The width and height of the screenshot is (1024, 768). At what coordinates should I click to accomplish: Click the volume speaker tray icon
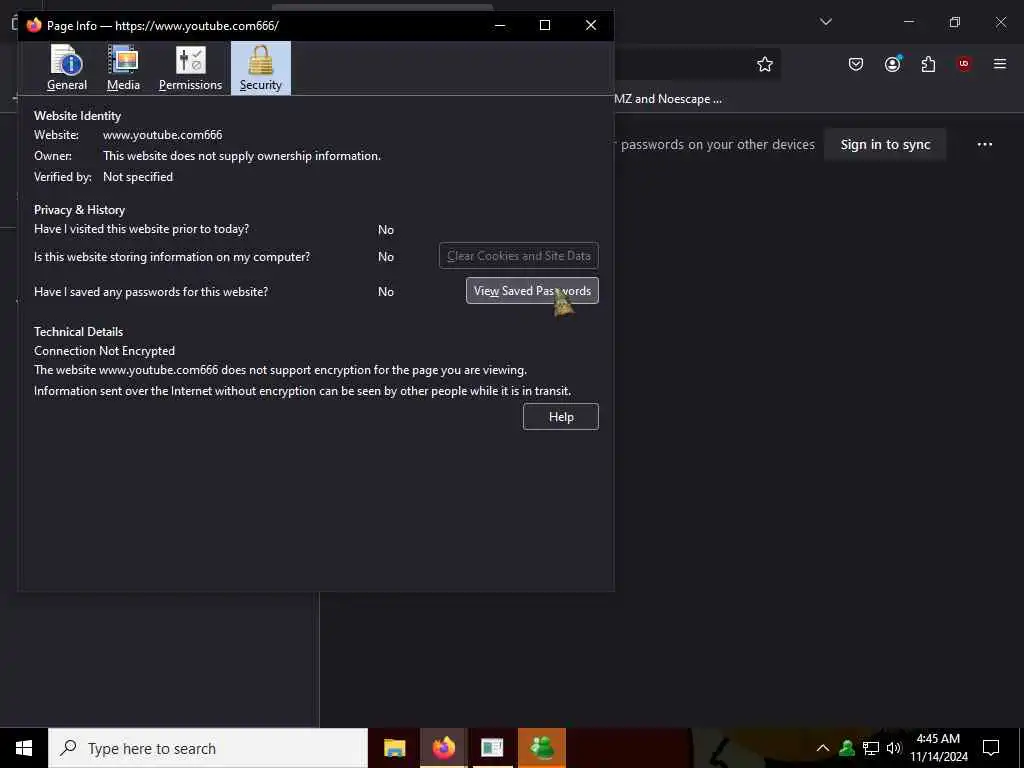tap(894, 748)
